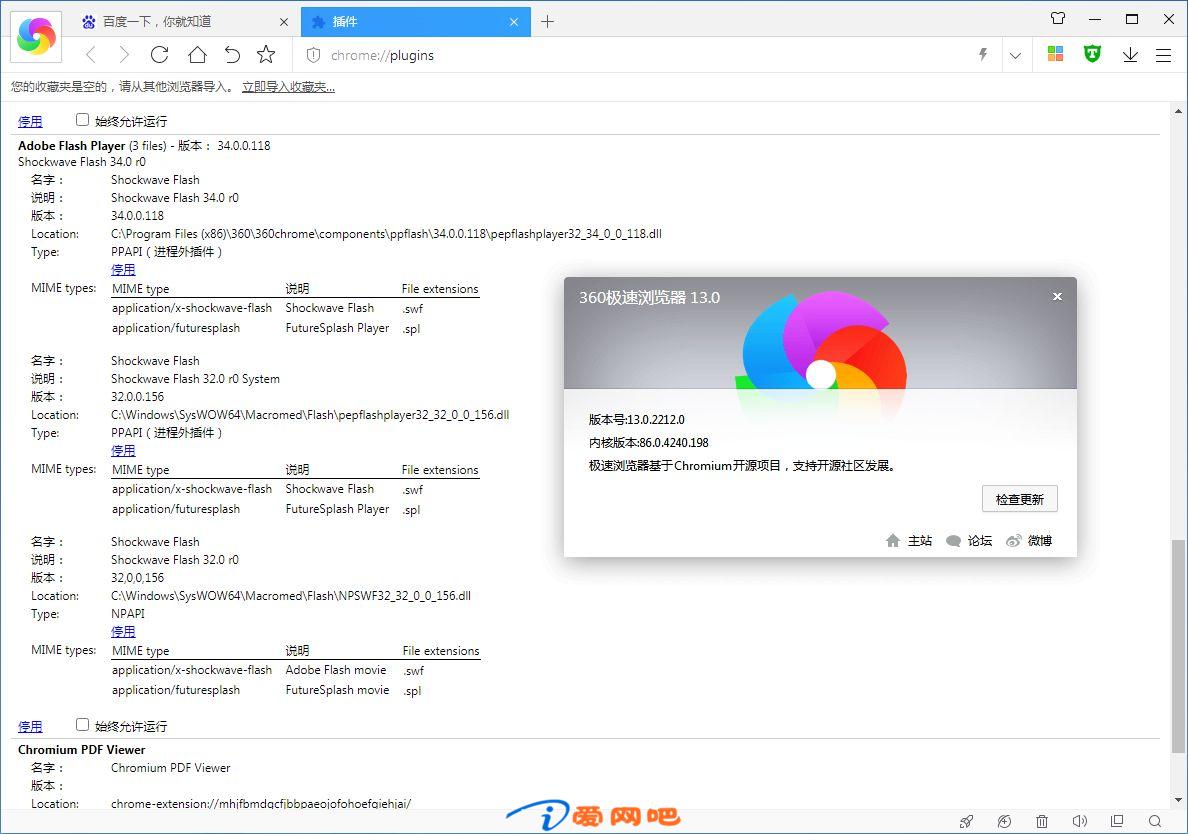The width and height of the screenshot is (1188, 834).
Task: Open the address bar dropdown arrow
Action: pyautogui.click(x=1015, y=55)
